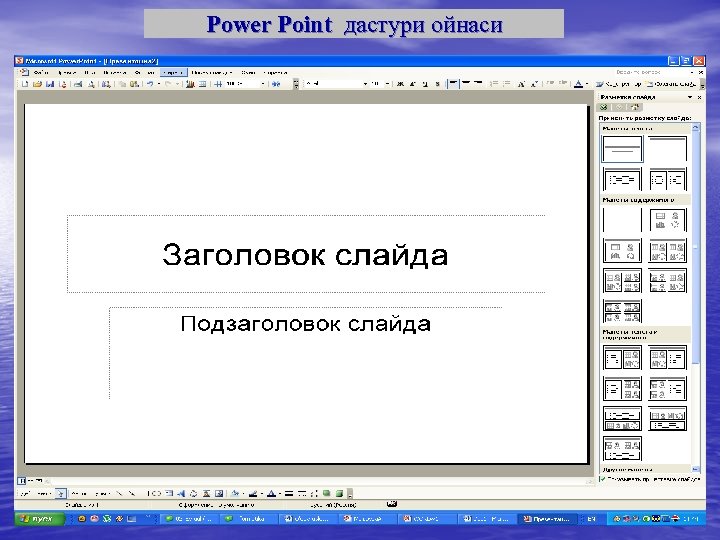The image size is (720, 540).
Task: Click the Конструктор (Design) button
Action: [619, 84]
